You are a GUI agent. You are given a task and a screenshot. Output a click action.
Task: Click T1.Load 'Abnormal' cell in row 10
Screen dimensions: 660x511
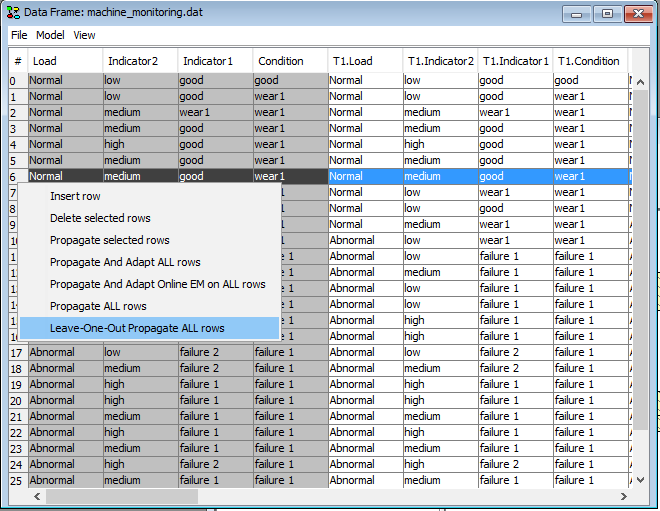point(366,240)
